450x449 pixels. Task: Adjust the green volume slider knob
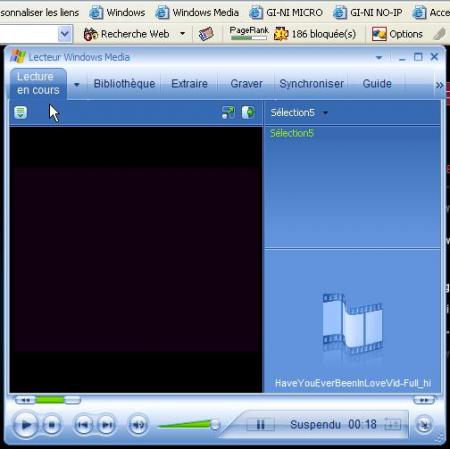(215, 425)
